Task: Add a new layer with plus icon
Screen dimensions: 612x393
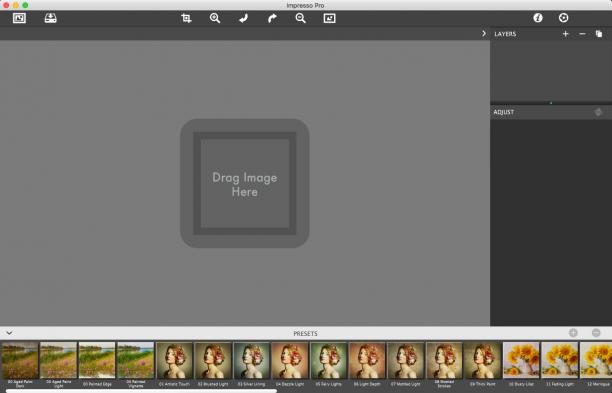Action: click(565, 34)
